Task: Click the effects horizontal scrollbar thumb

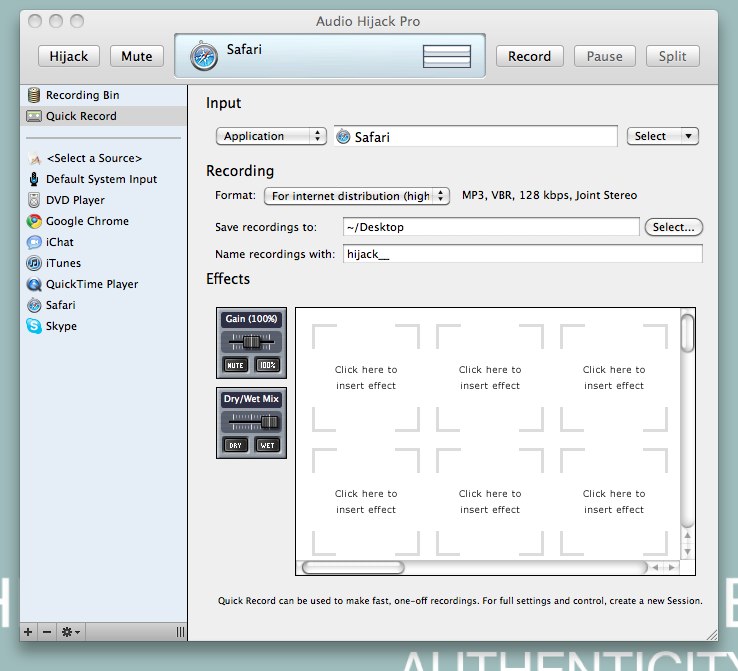Action: point(353,567)
